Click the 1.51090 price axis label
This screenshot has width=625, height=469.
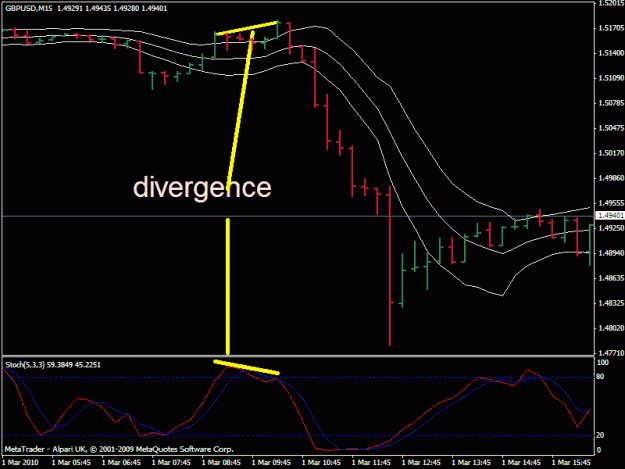(611, 78)
